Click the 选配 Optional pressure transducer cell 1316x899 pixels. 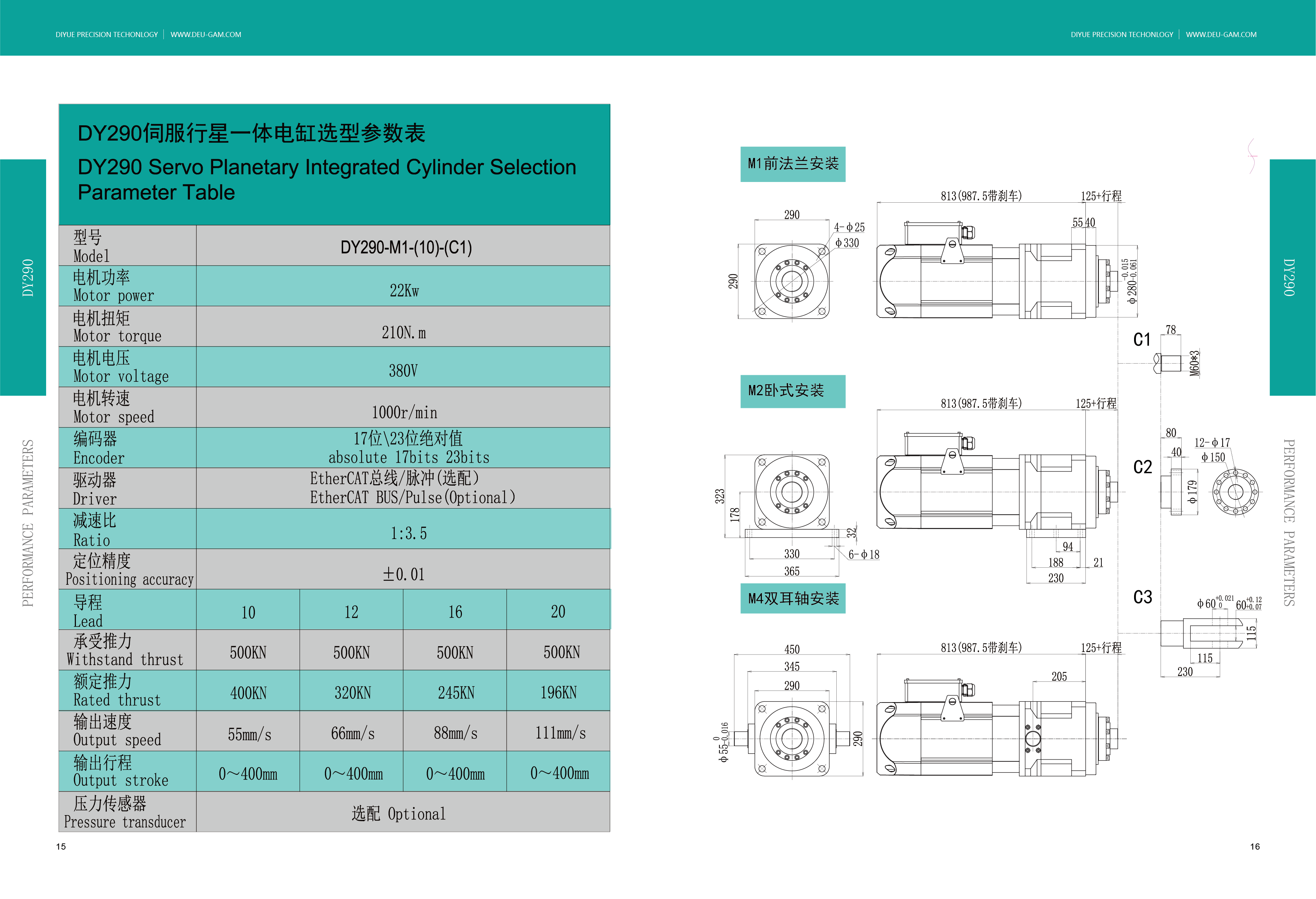pyautogui.click(x=399, y=814)
